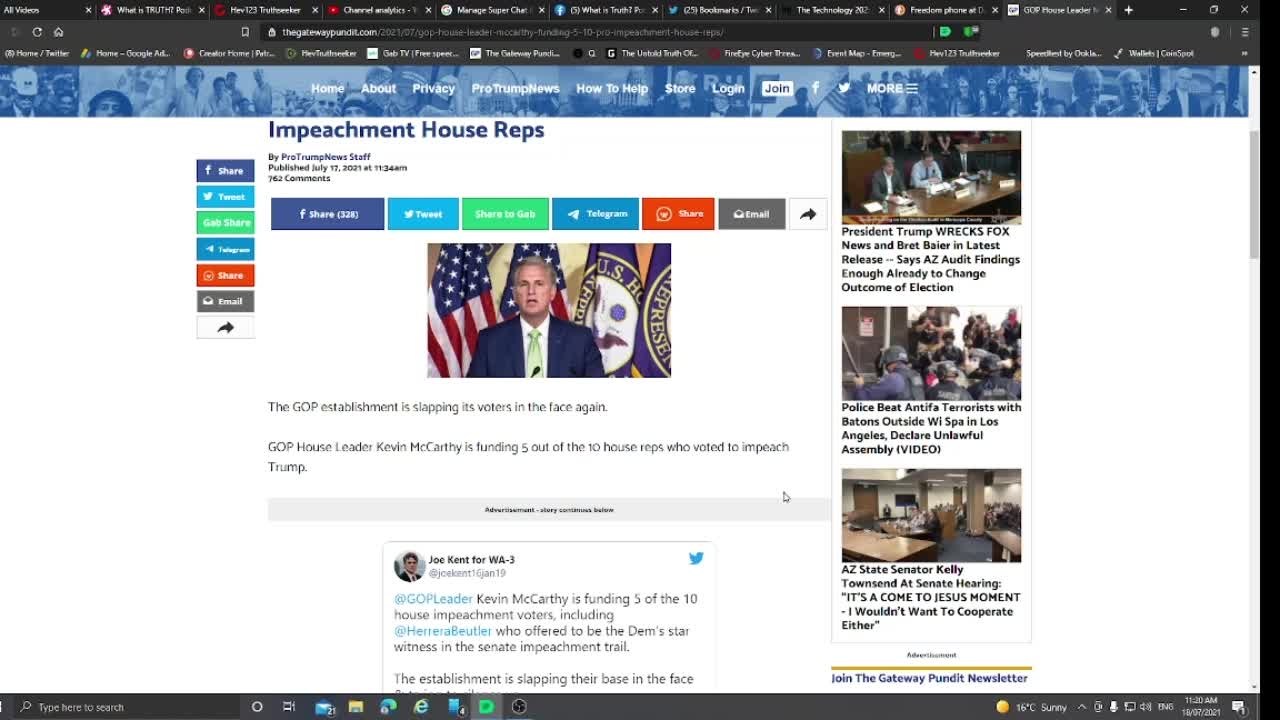Click sidebar Facebook Share button
Viewport: 1280px width, 720px height.
point(225,170)
